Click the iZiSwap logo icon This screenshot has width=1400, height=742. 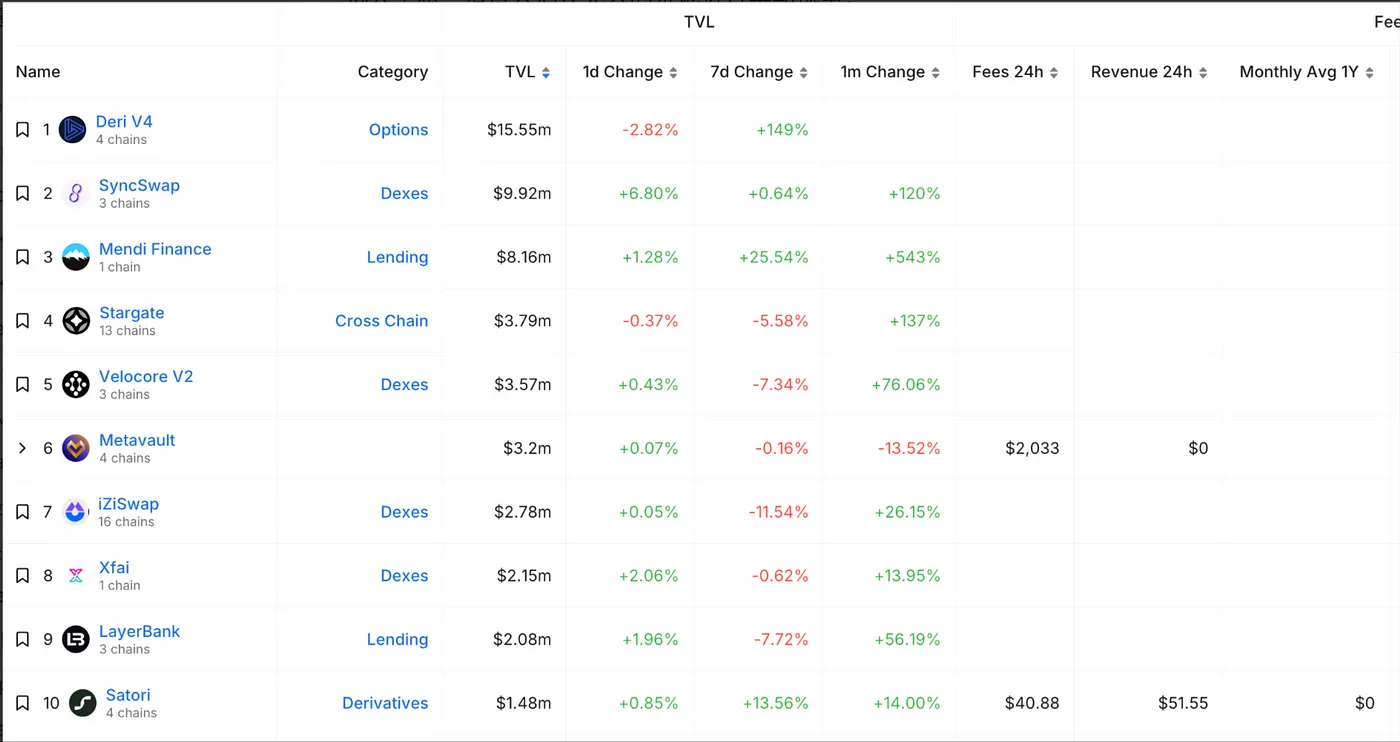(x=76, y=512)
